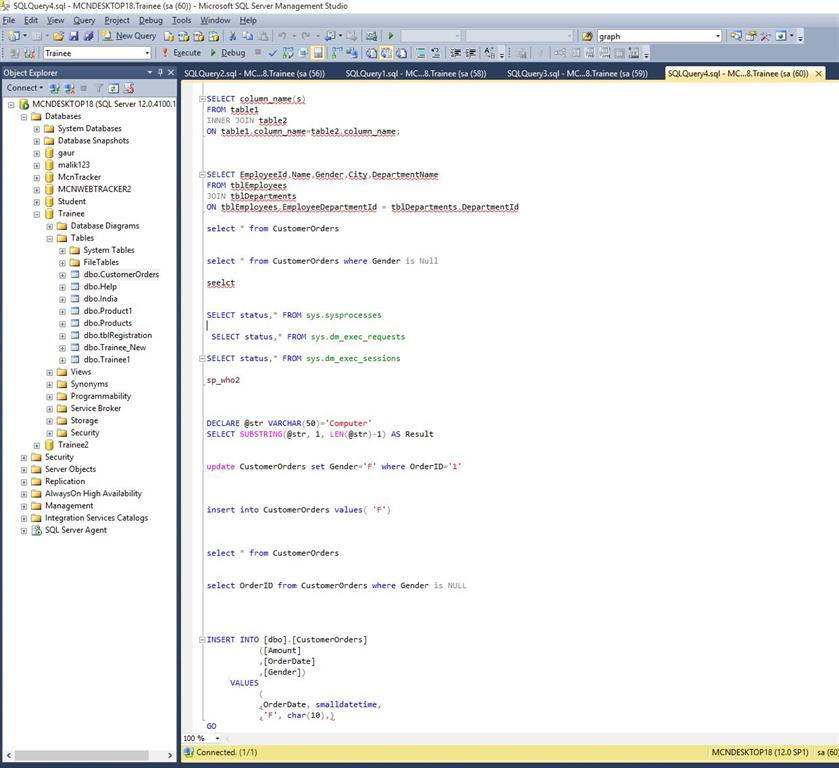The height and width of the screenshot is (768, 839).
Task: Click the Save file toolbar icon
Action: click(x=73, y=36)
